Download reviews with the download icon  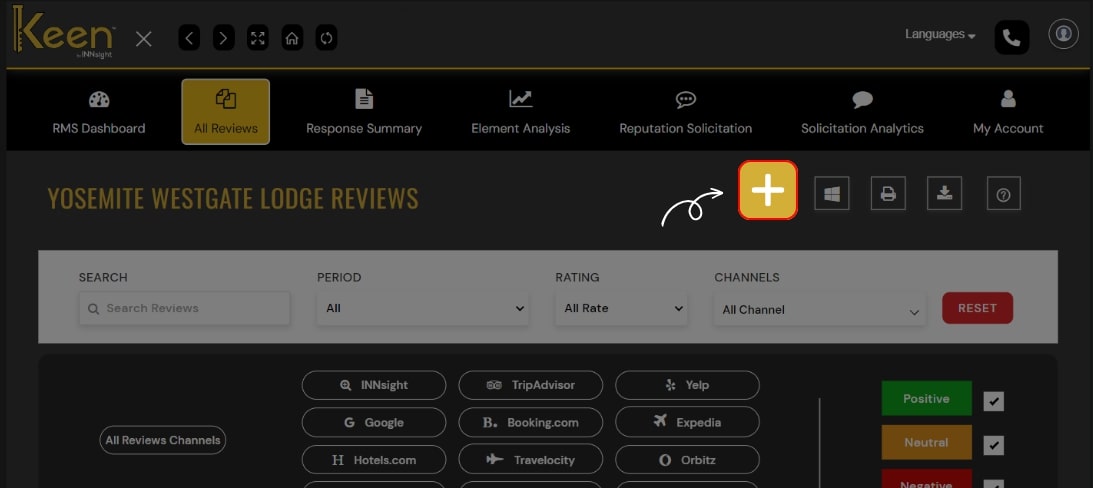point(945,193)
